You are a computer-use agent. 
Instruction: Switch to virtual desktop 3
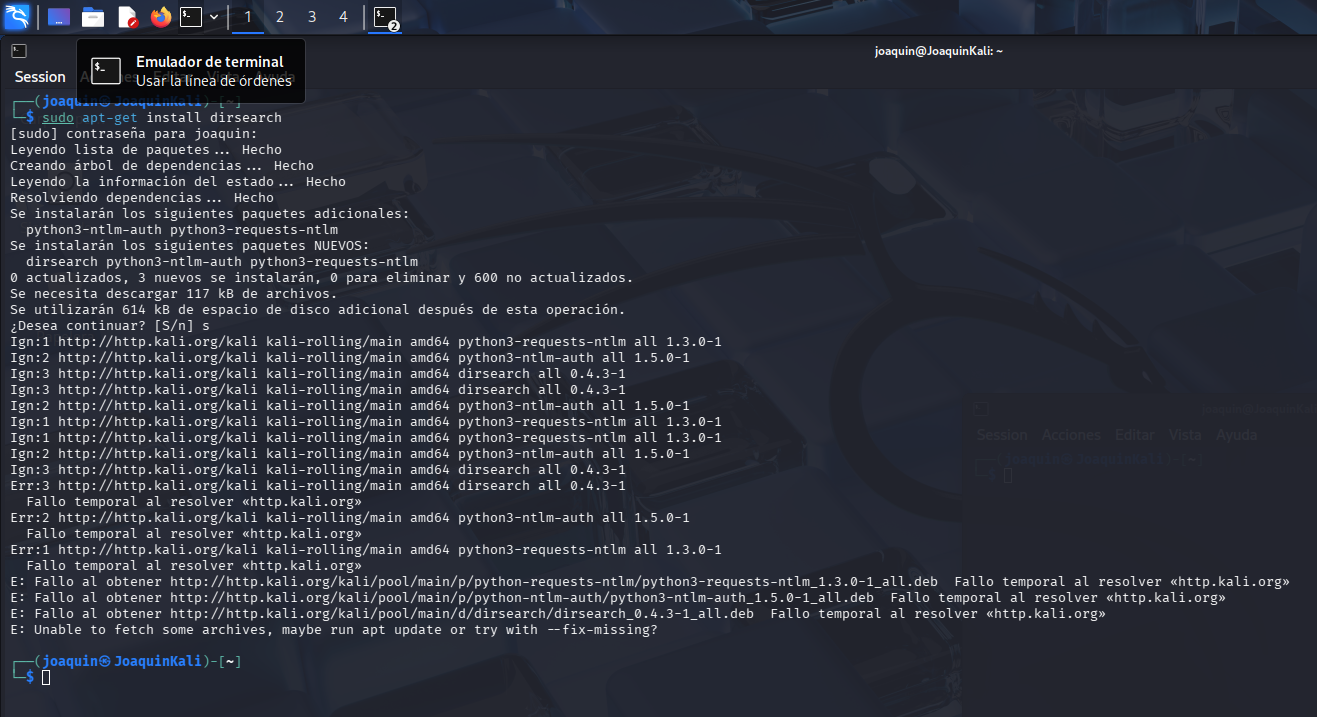tap(312, 17)
